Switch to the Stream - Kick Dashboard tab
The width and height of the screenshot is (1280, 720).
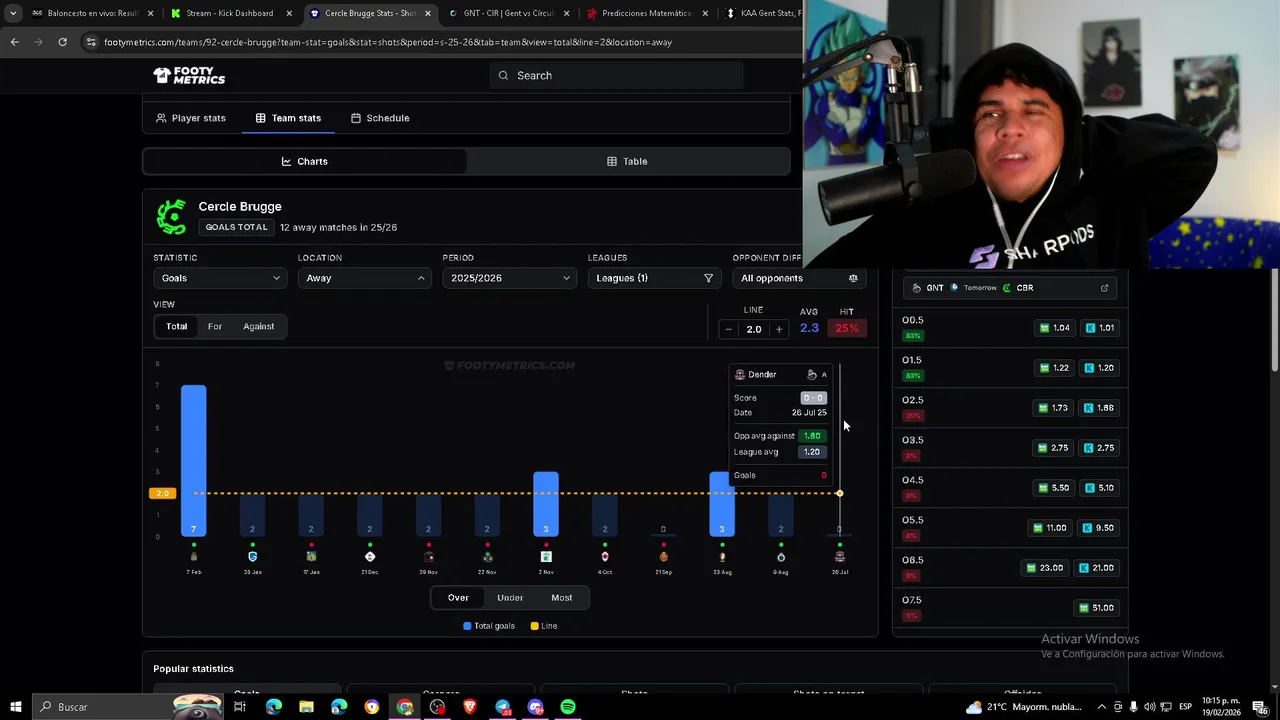pos(230,13)
